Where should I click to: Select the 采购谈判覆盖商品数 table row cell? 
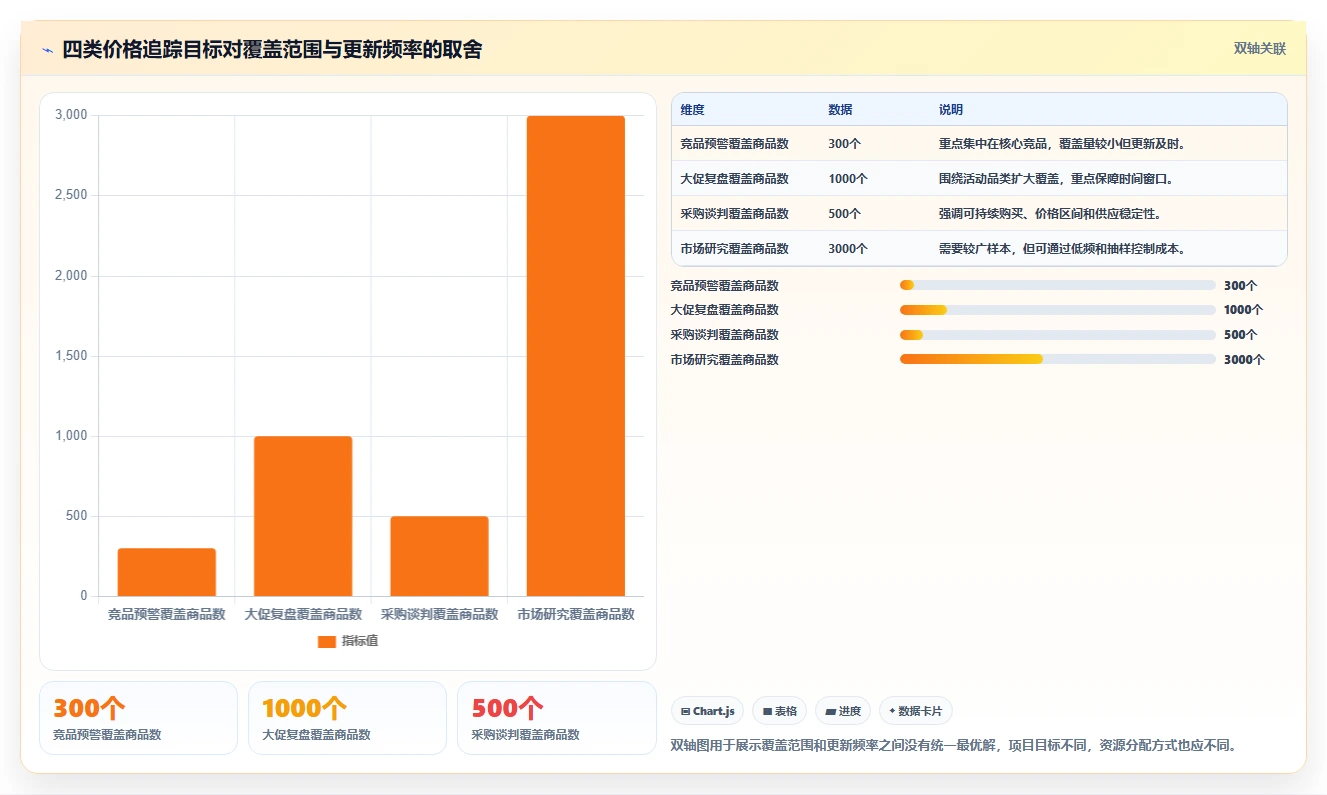pos(735,214)
